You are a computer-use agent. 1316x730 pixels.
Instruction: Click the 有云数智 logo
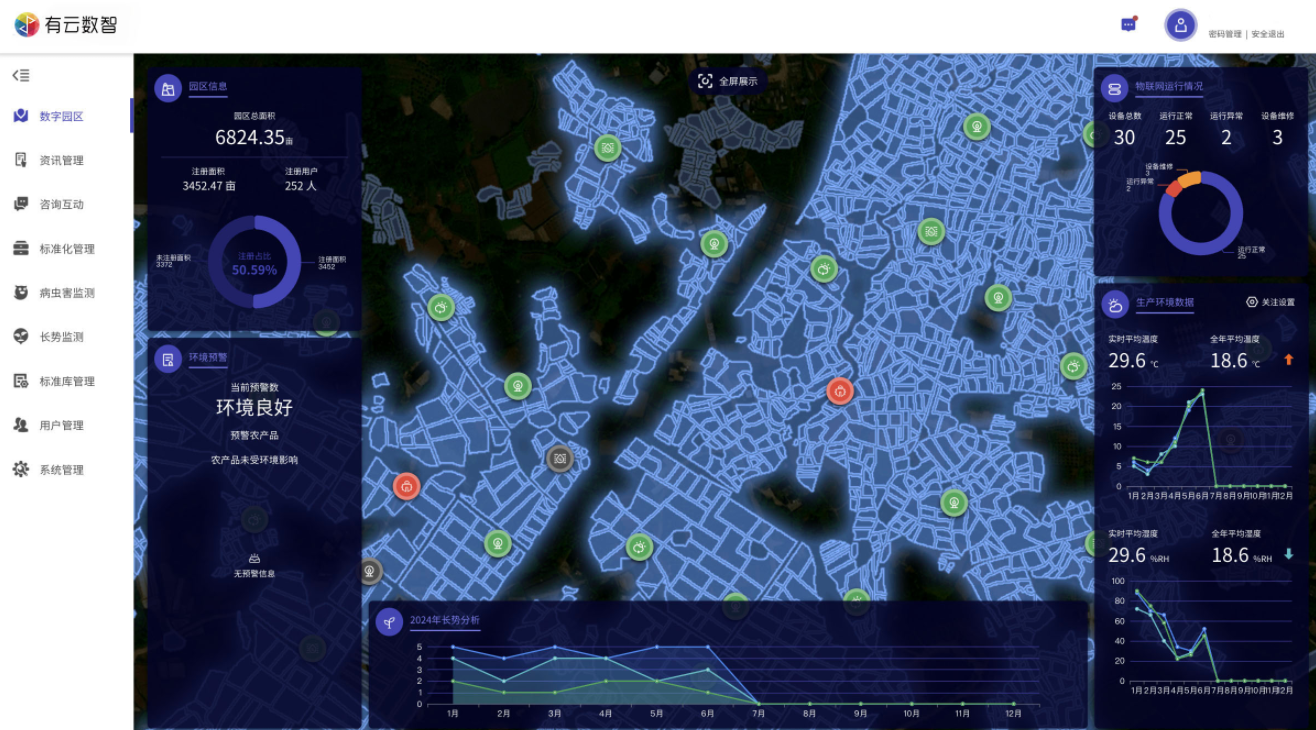[66, 25]
